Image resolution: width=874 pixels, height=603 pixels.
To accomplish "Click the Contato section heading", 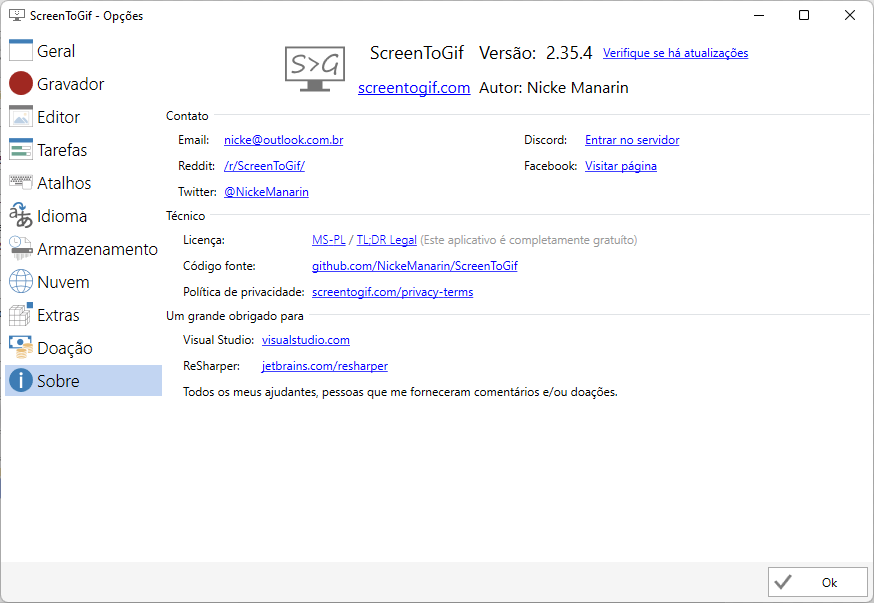I will click(x=187, y=116).
